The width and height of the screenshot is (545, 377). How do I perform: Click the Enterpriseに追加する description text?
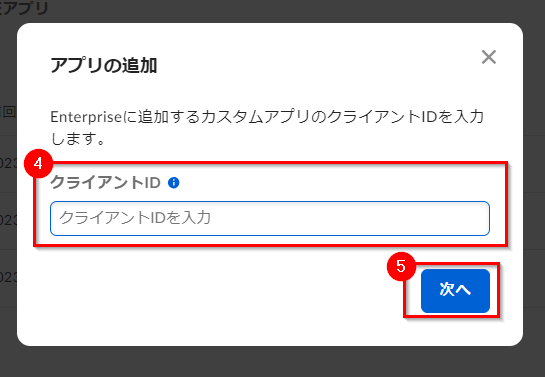point(267,128)
